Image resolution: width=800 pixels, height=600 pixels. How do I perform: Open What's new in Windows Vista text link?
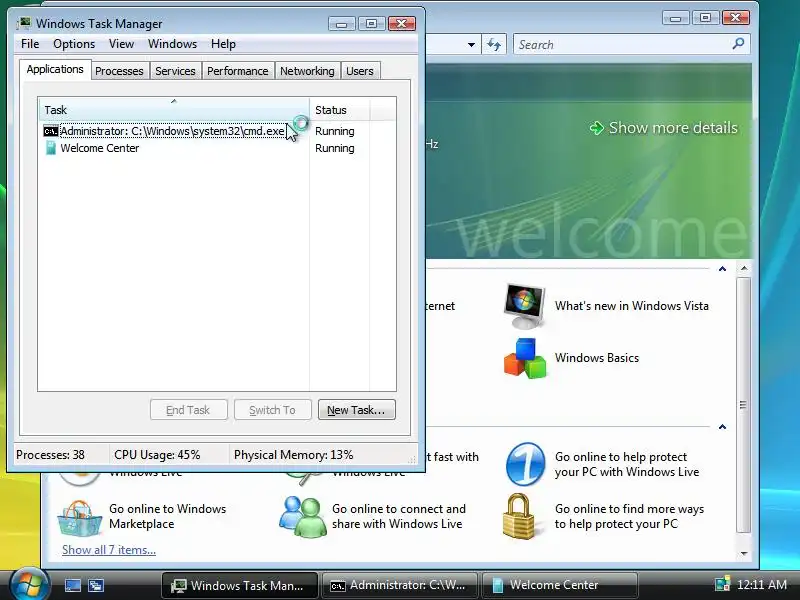tap(632, 306)
